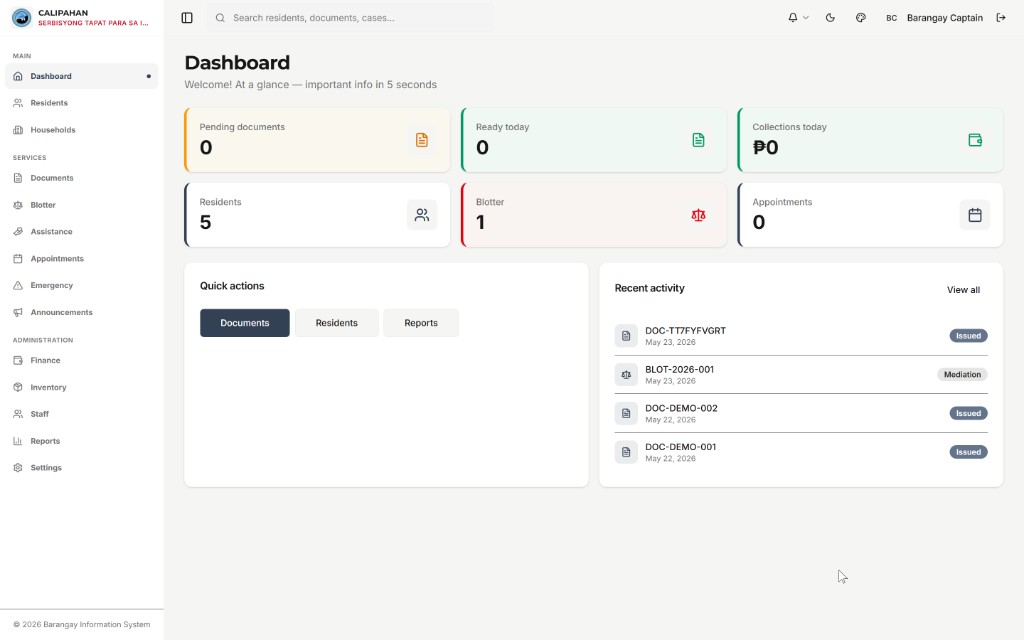The width and height of the screenshot is (1024, 640).
Task: Click the Settings gear icon
Action: 18,468
